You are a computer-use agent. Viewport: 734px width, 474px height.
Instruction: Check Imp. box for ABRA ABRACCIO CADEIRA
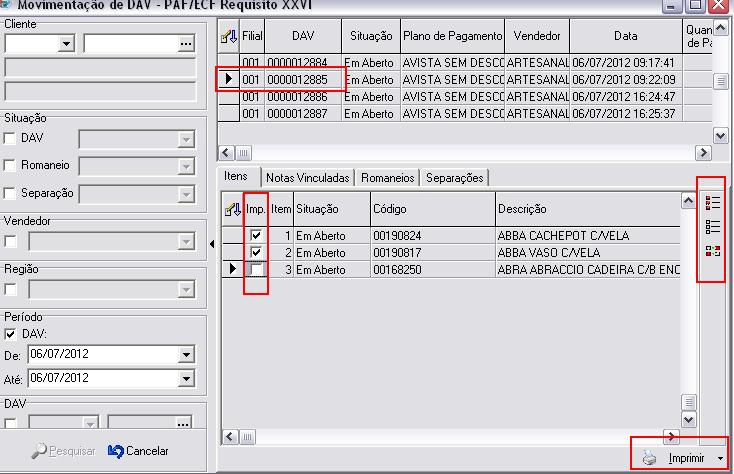pos(256,270)
